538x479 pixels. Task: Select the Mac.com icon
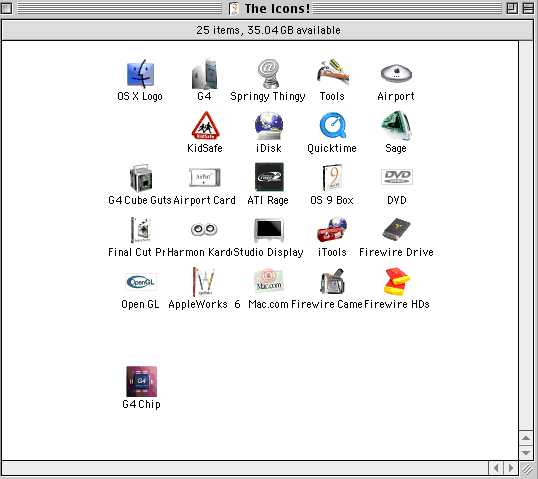(269, 281)
